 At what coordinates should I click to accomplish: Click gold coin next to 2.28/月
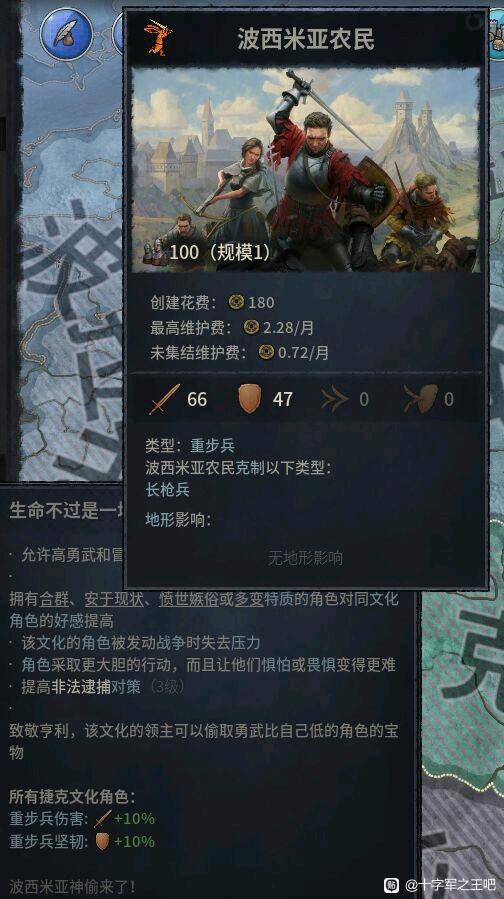click(x=251, y=327)
